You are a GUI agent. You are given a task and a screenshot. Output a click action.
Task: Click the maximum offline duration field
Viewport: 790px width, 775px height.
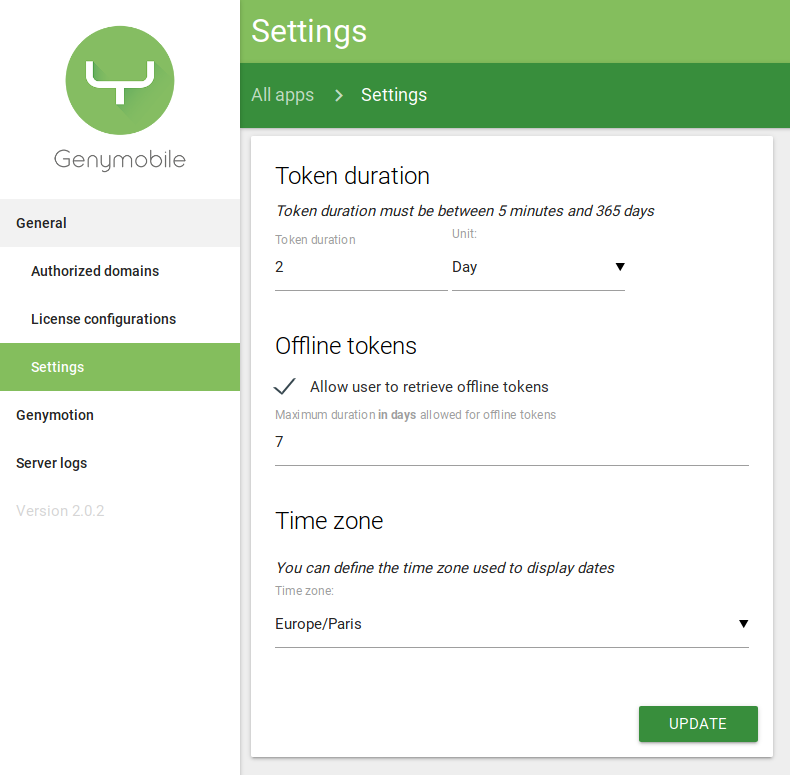point(510,442)
